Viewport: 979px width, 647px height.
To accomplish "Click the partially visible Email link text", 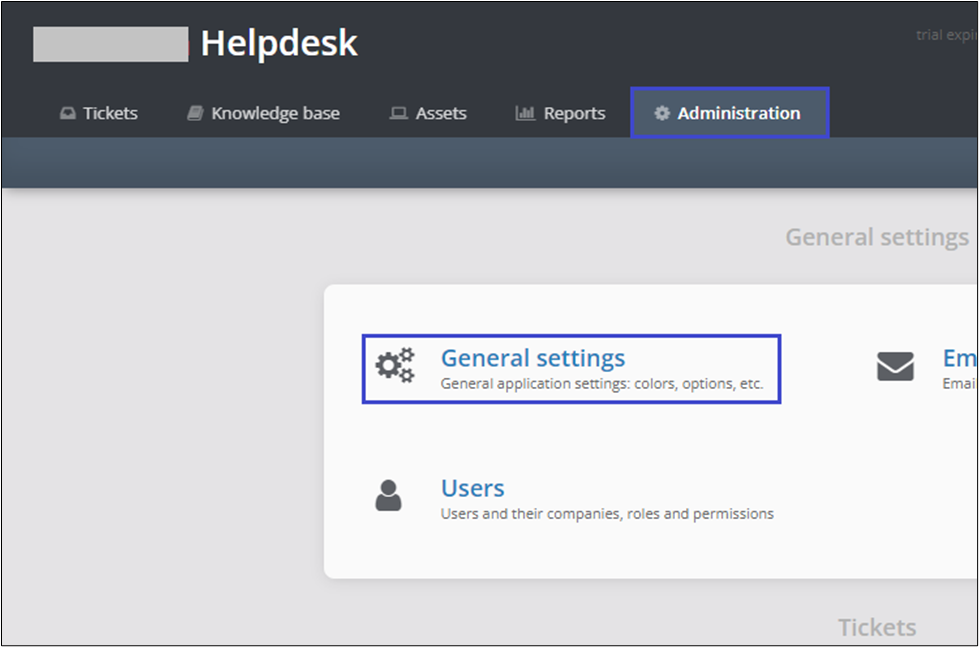I will 959,358.
